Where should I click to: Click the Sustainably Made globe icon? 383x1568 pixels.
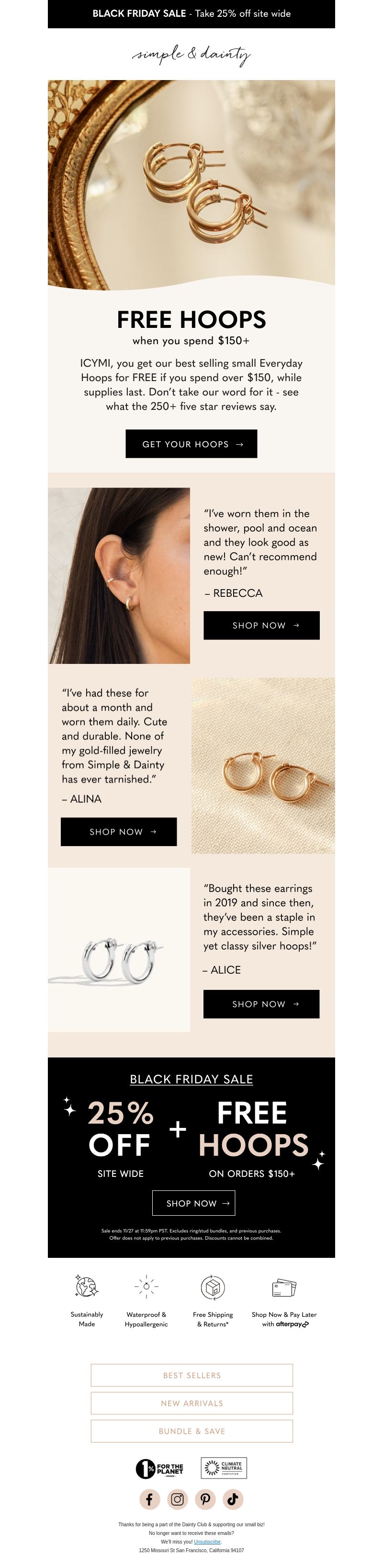click(x=86, y=1286)
